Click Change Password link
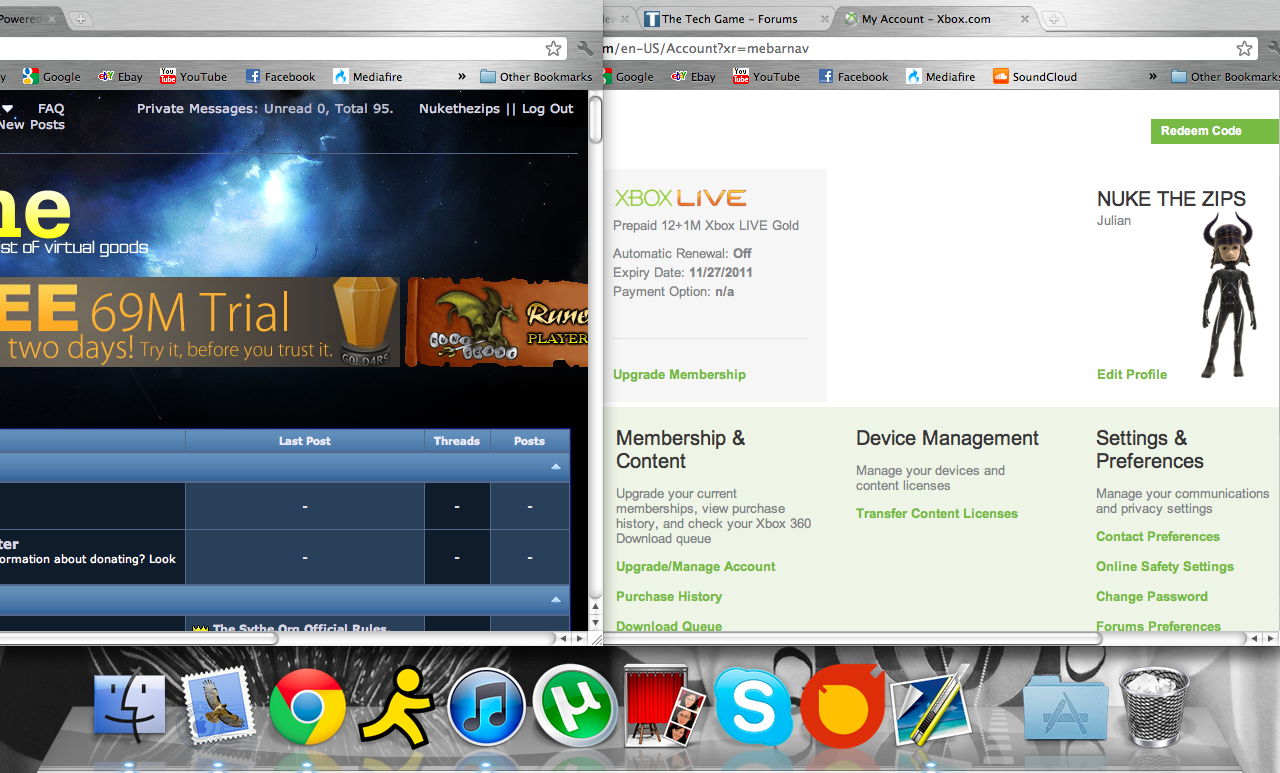The image size is (1280, 773). [x=1152, y=596]
